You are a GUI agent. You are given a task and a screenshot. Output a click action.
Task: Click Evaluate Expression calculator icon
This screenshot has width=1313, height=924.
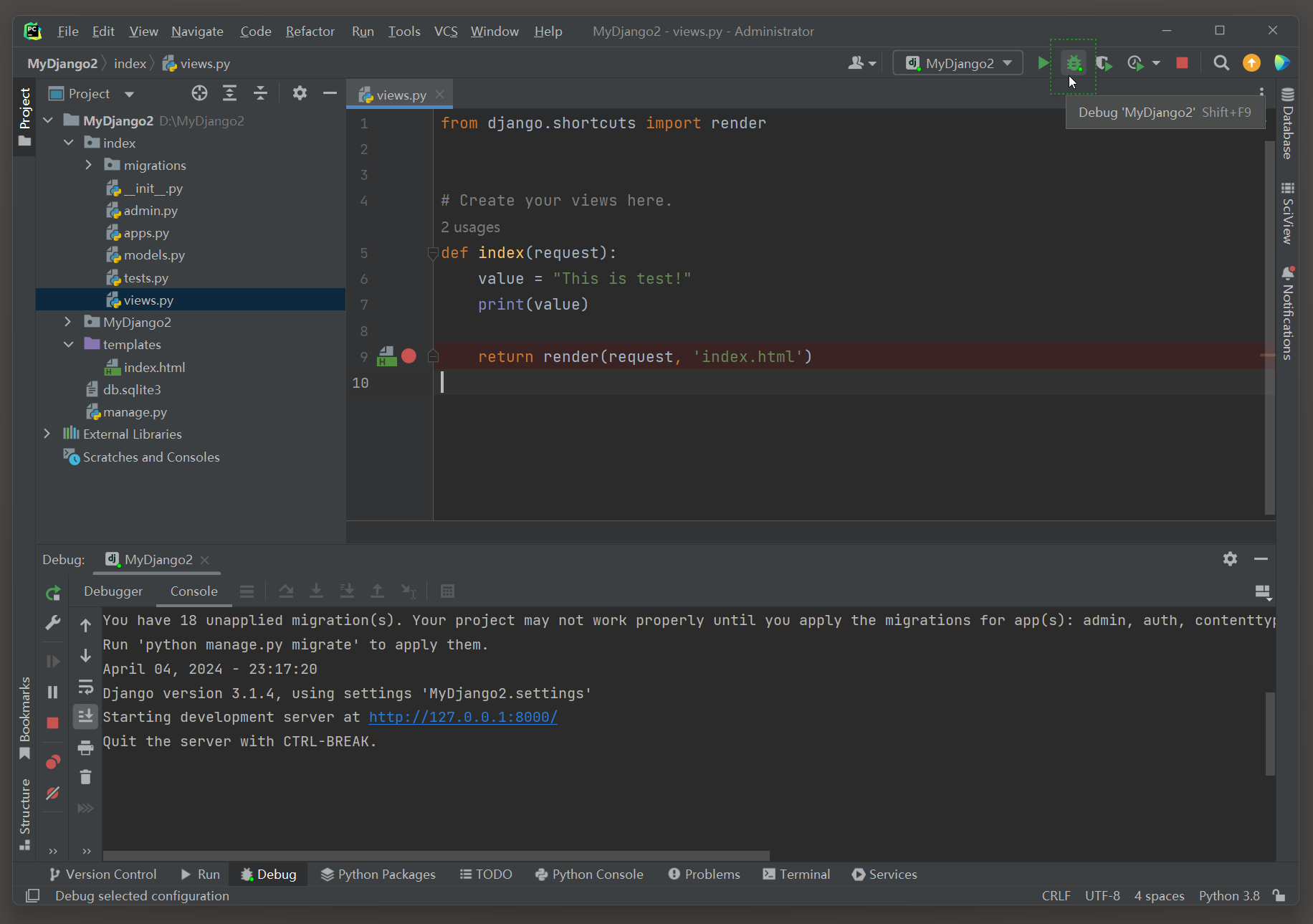(447, 591)
